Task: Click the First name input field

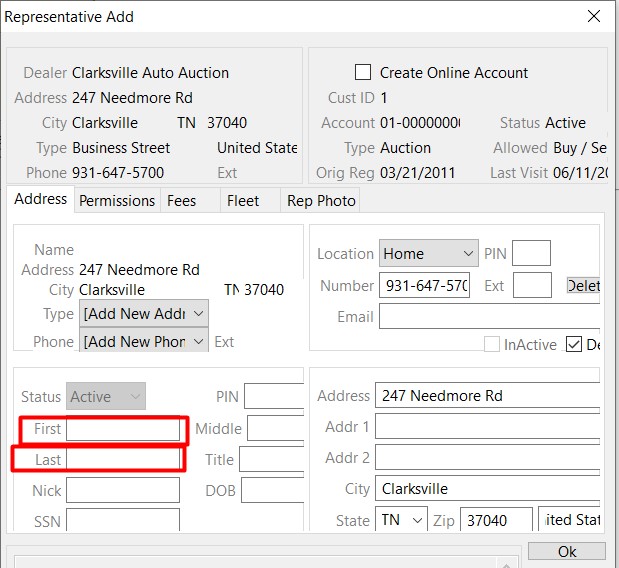Action: coord(123,429)
